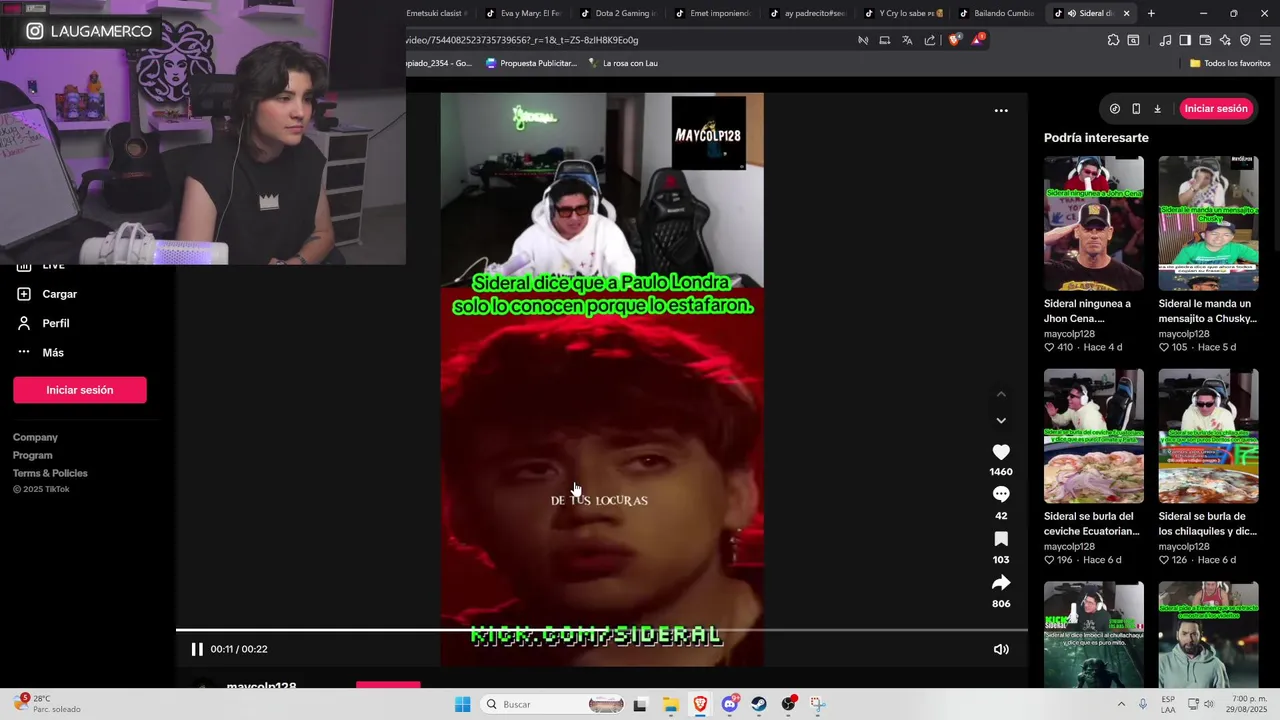Open 'La rosa con Lau' bookmark
Viewport: 1280px width, 720px height.
pos(623,63)
